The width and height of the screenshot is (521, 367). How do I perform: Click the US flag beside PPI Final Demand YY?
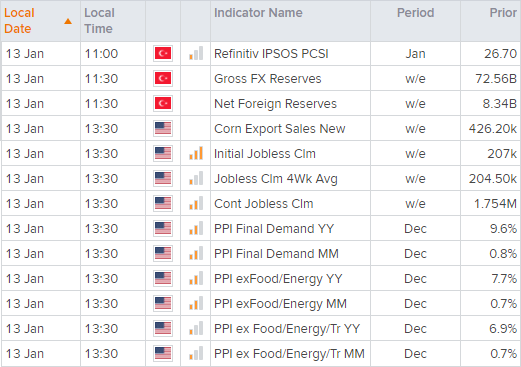tap(163, 228)
